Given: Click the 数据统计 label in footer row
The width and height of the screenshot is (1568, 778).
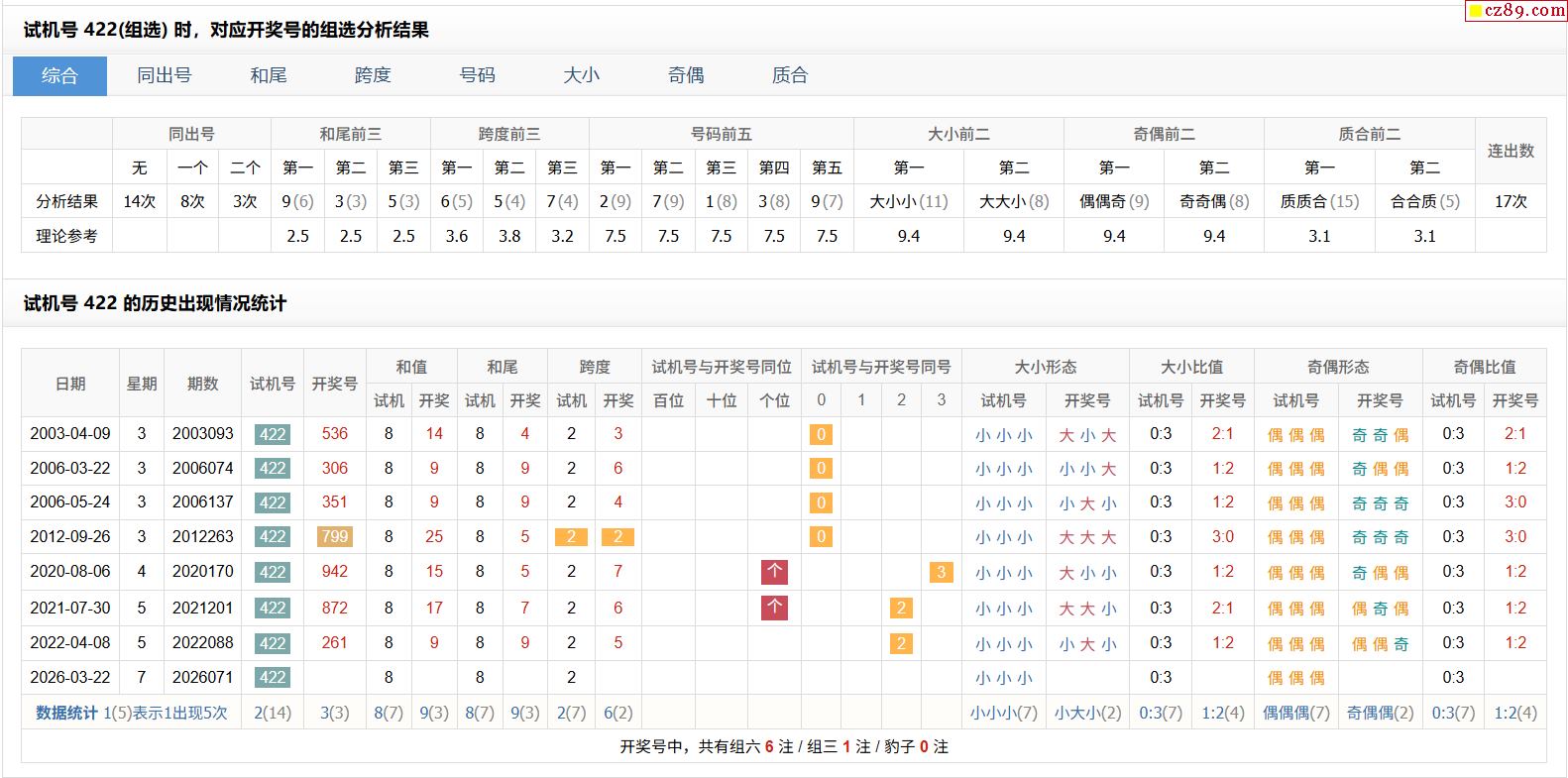Looking at the screenshot, I should tap(66, 713).
